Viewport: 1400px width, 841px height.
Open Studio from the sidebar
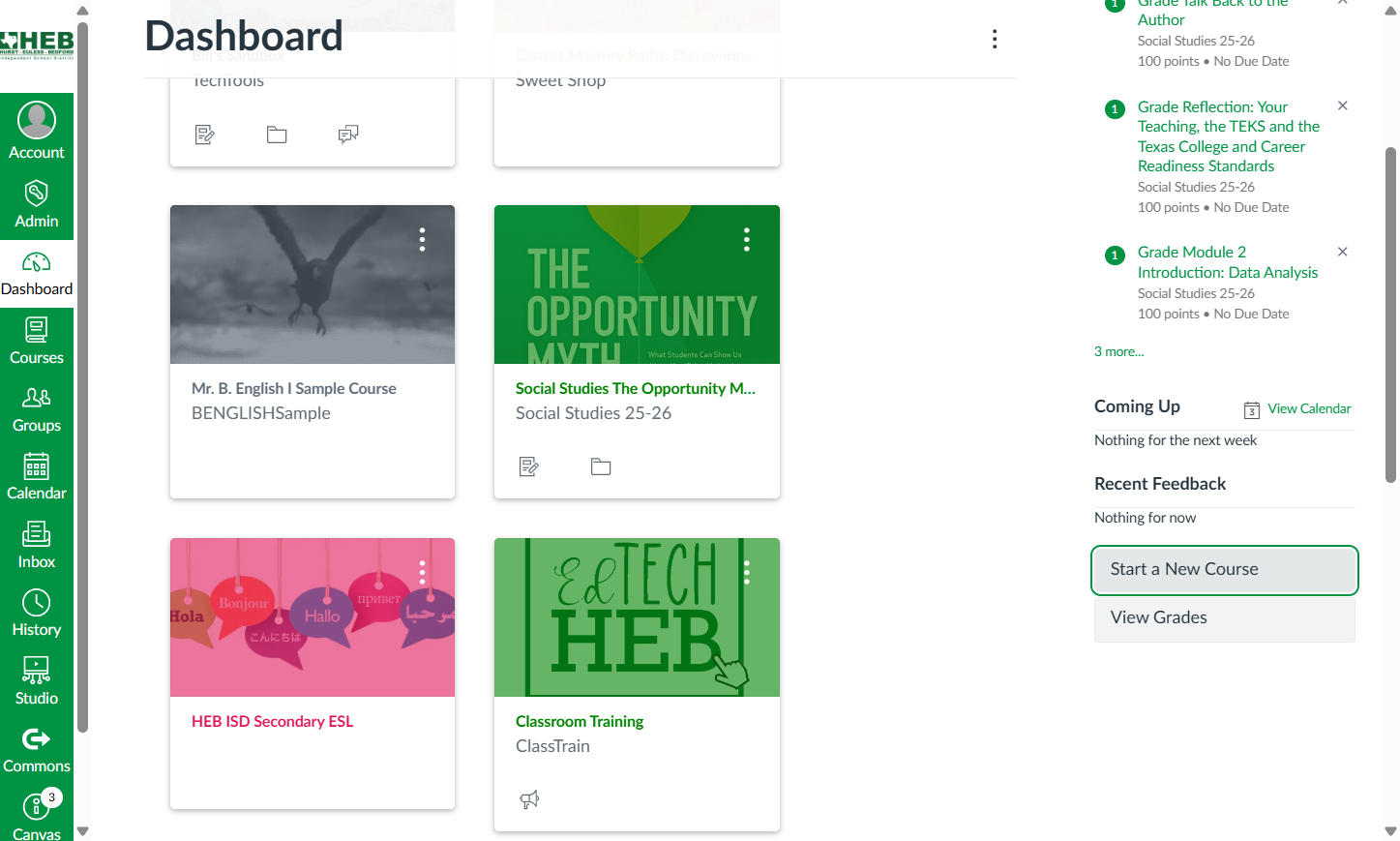click(x=37, y=682)
